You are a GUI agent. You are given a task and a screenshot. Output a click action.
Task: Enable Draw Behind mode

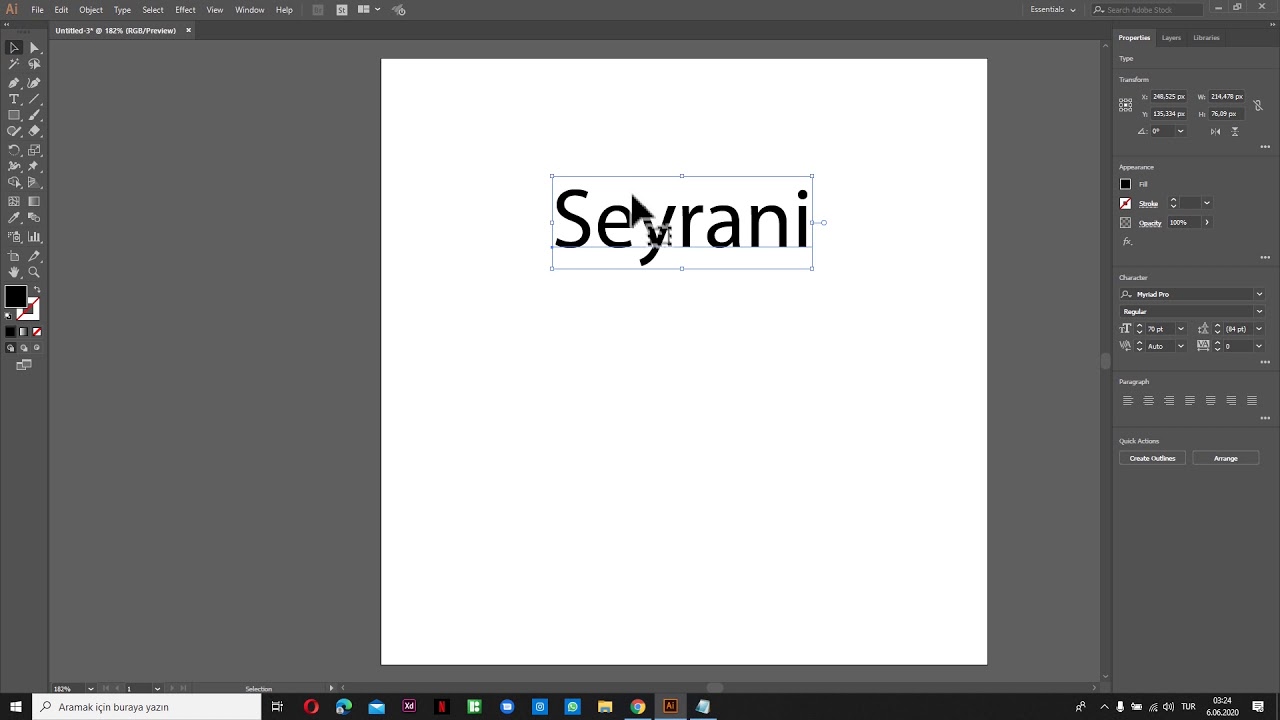click(x=24, y=348)
